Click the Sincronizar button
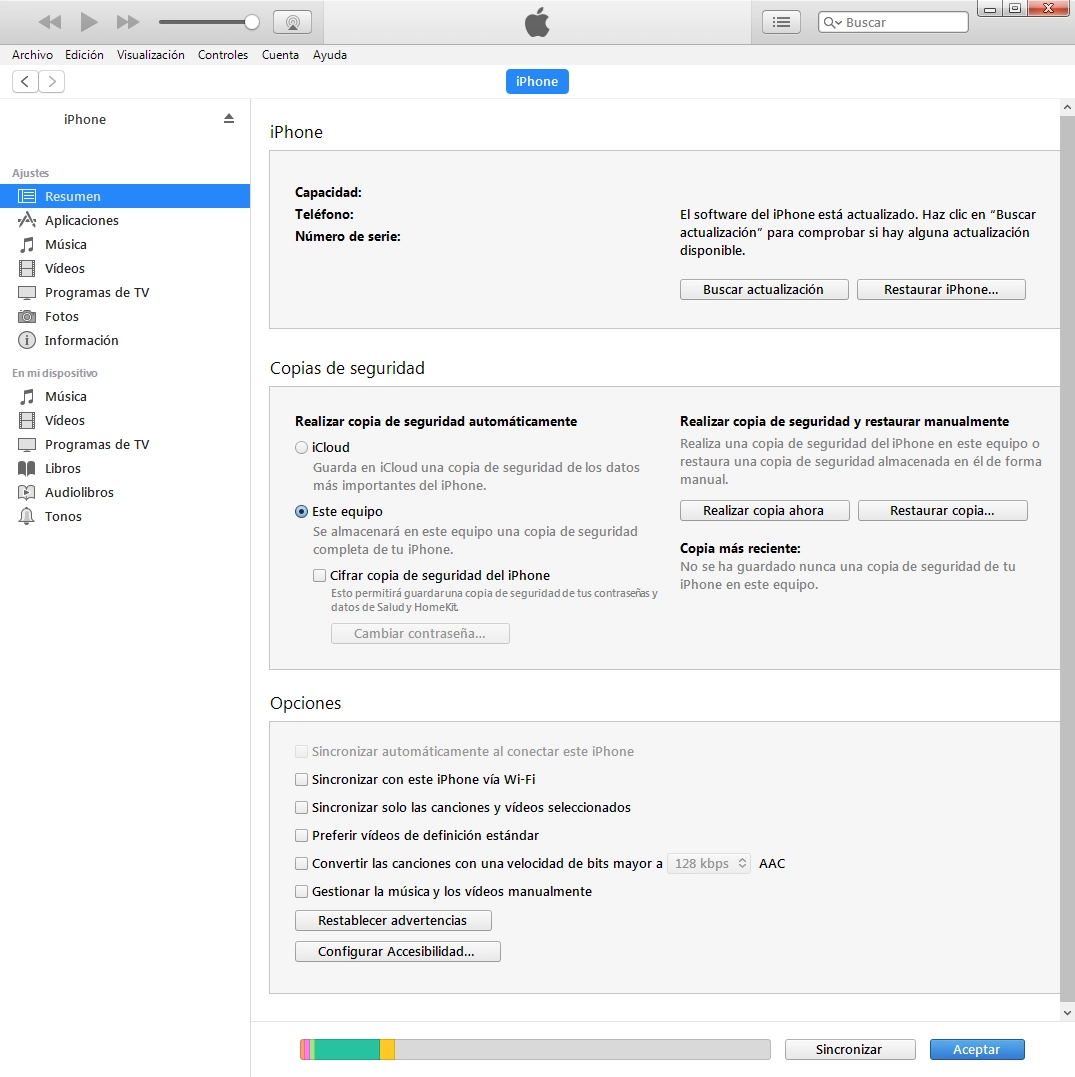The image size is (1075, 1077). click(x=849, y=1049)
